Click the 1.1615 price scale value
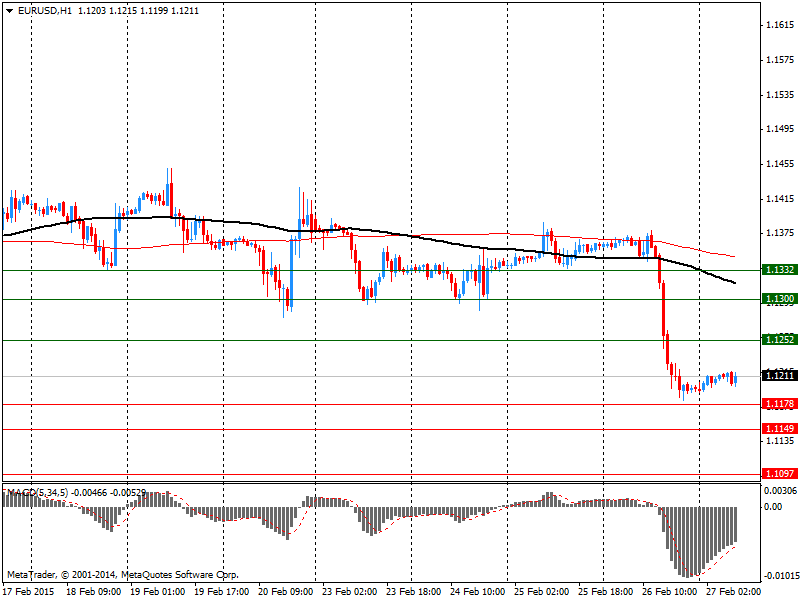Image resolution: width=800 pixels, height=600 pixels. pyautogui.click(x=780, y=25)
